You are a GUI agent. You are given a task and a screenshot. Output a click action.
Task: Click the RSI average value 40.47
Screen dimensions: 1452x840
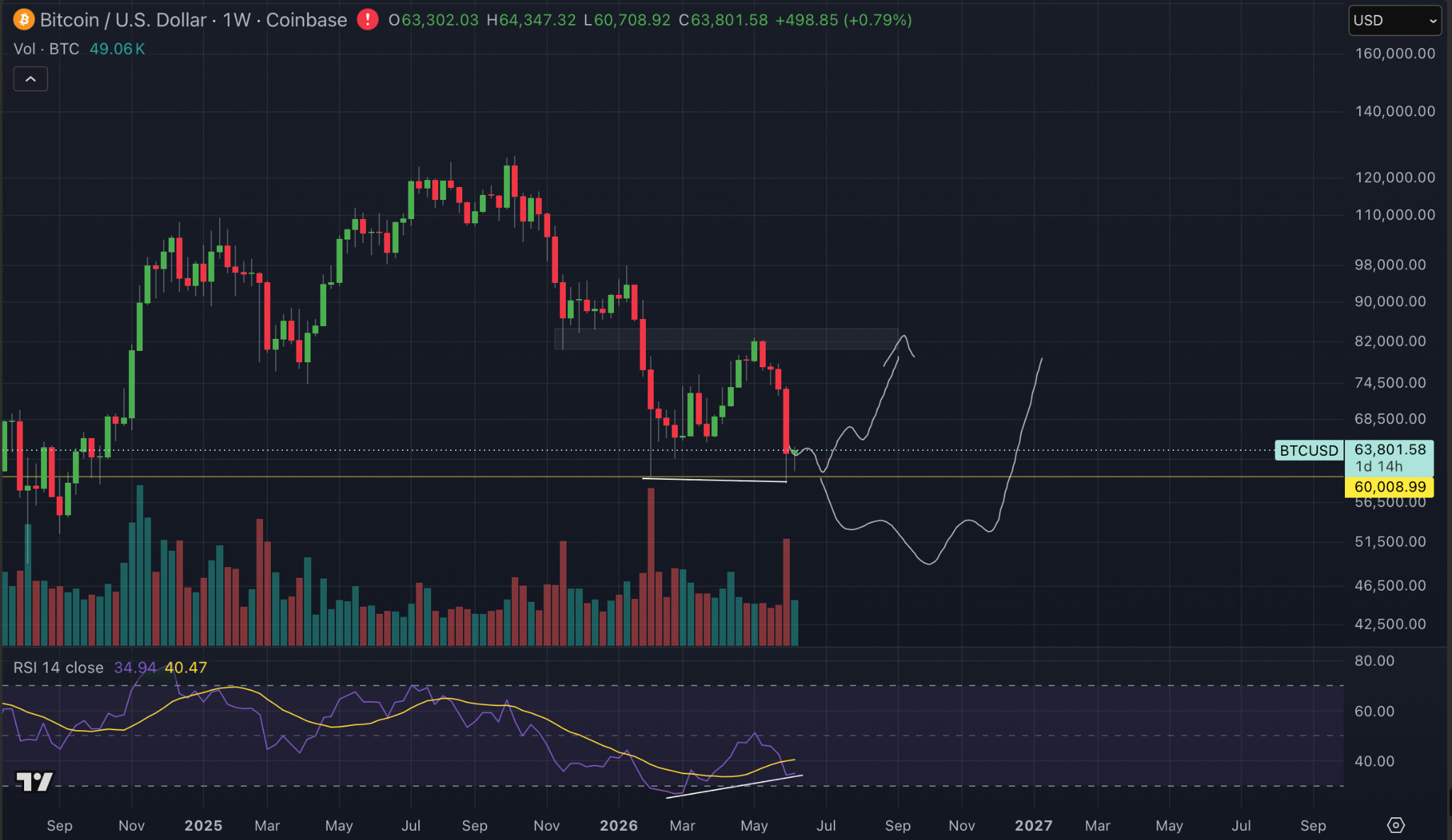click(186, 668)
